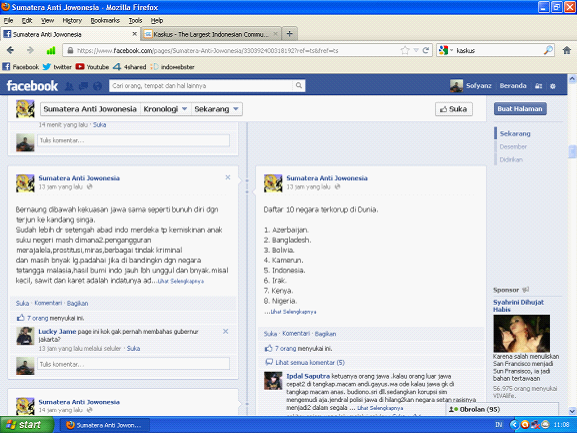Open the indowebster bookmark

(x=172, y=67)
